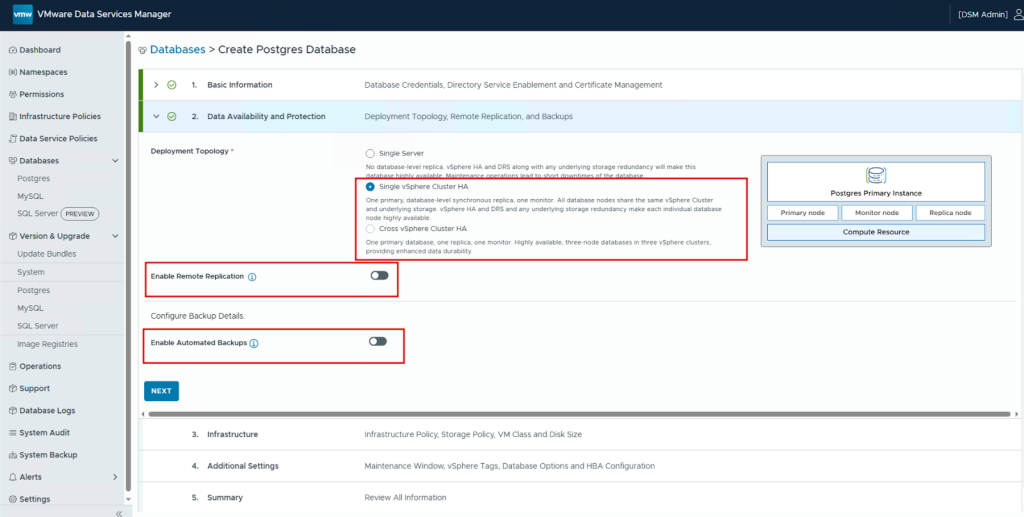Expand Alerts sidebar chevron

(x=116, y=477)
